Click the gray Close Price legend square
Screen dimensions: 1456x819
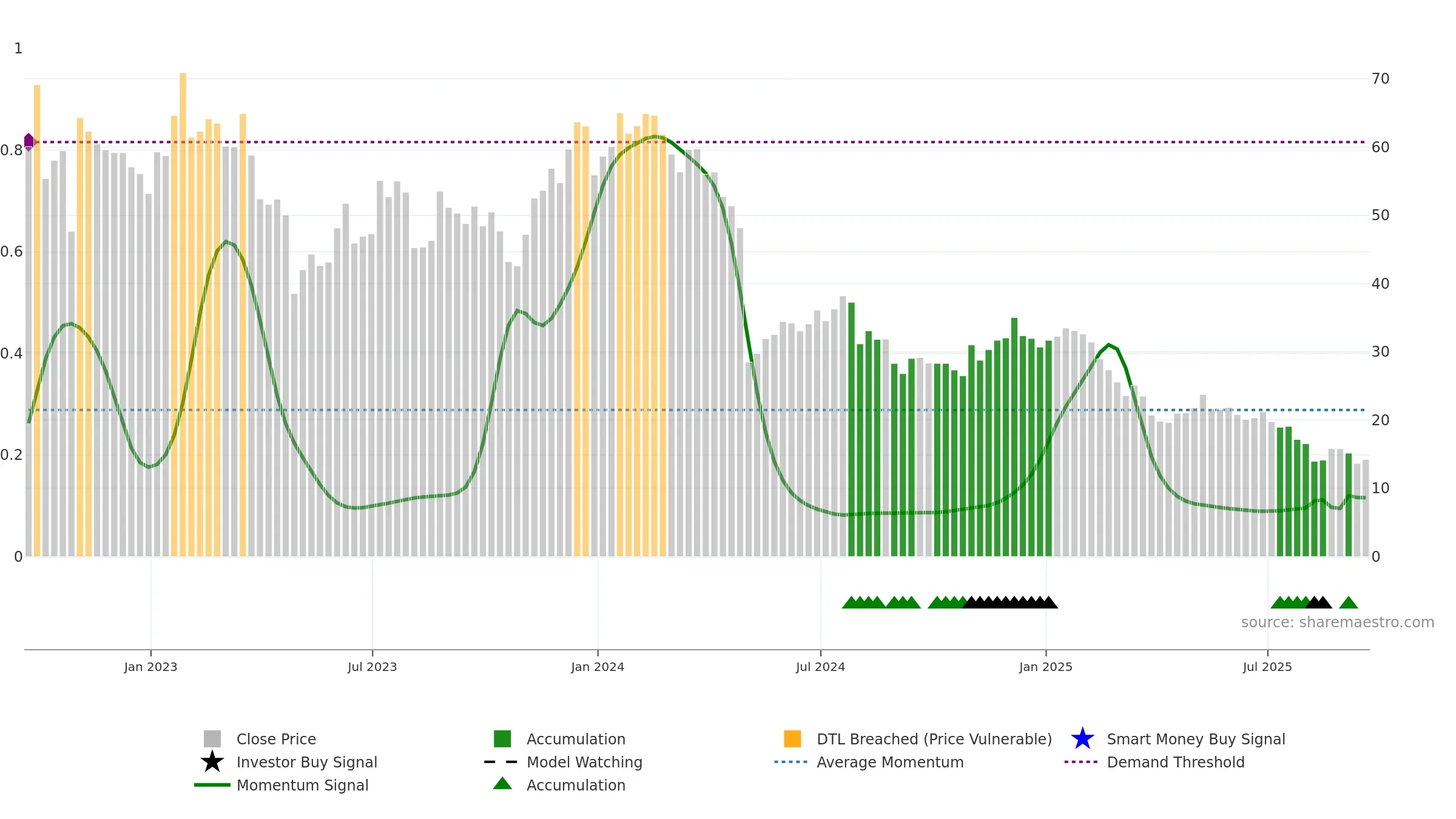coord(212,739)
